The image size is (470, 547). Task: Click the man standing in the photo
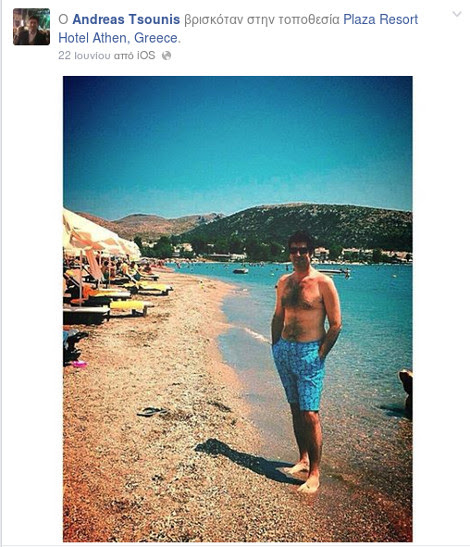pos(306,361)
